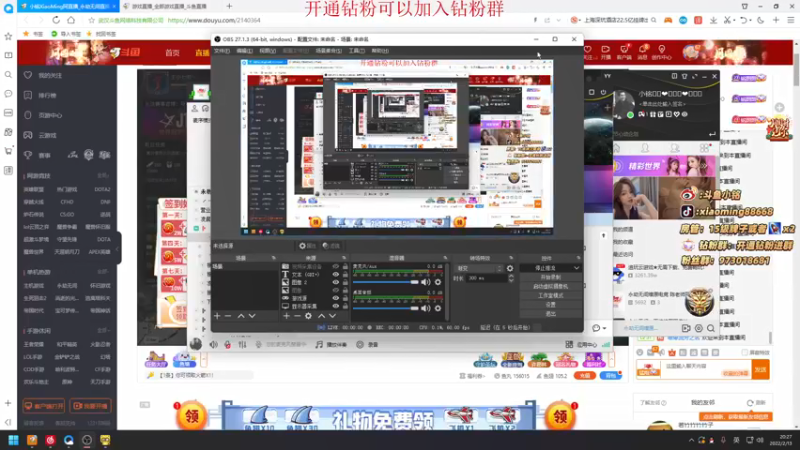Adjust the transition duration stepper arrows
This screenshot has width=800, height=450.
click(511, 278)
